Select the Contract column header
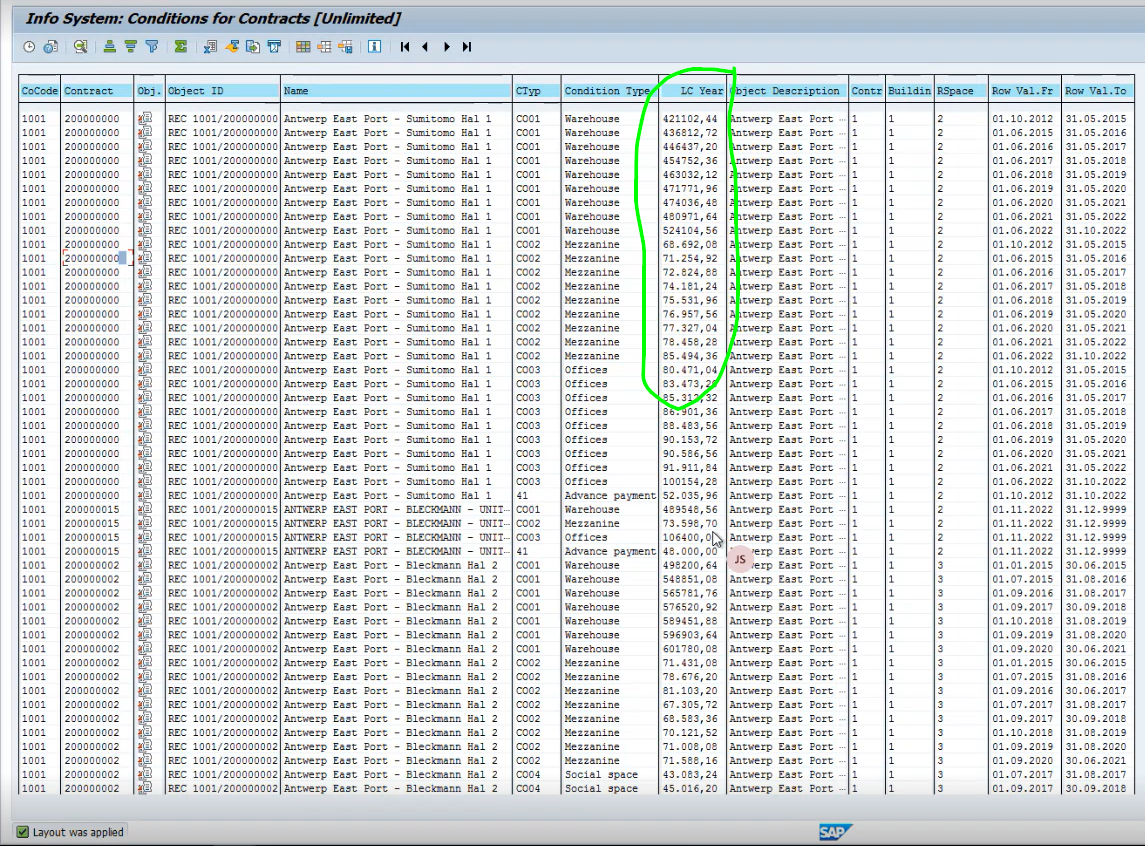This screenshot has height=846, width=1145. point(97,91)
